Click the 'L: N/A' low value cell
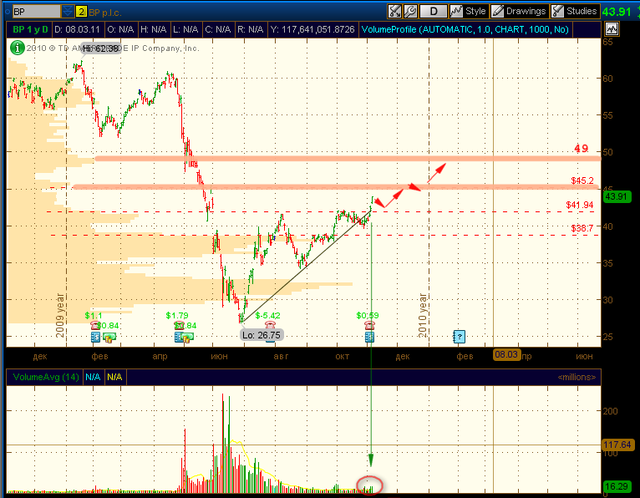Viewport: 640px width, 498px height. (x=185, y=29)
